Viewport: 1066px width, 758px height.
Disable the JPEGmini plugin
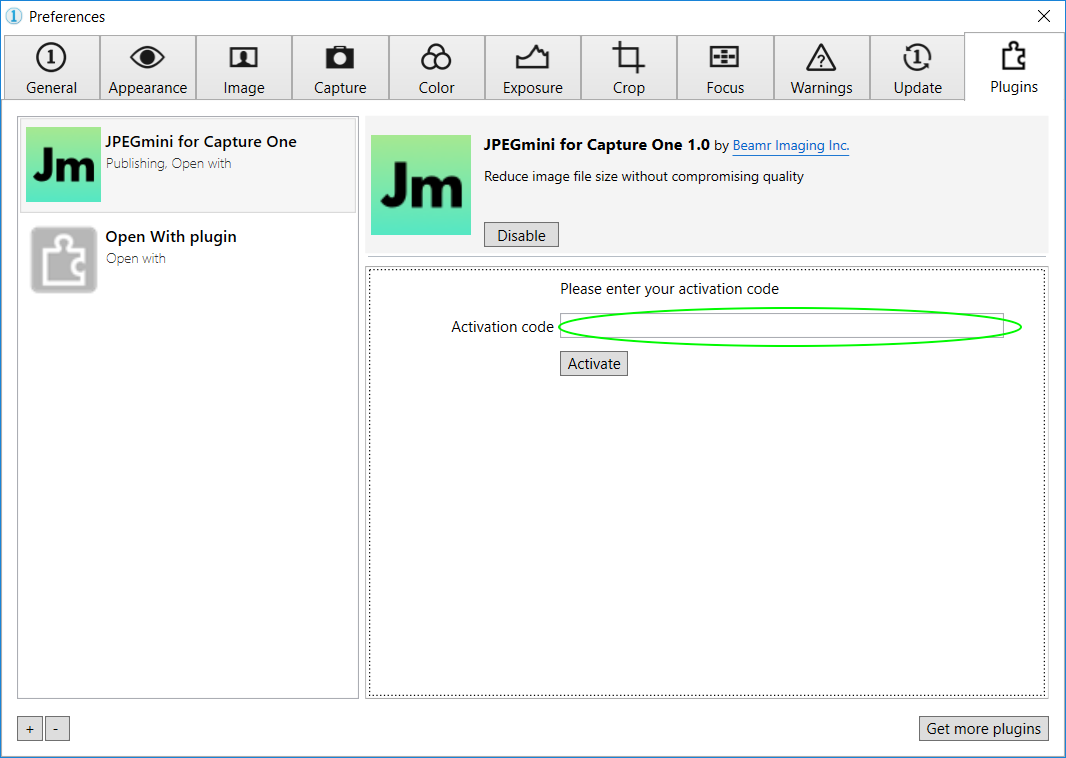point(521,235)
